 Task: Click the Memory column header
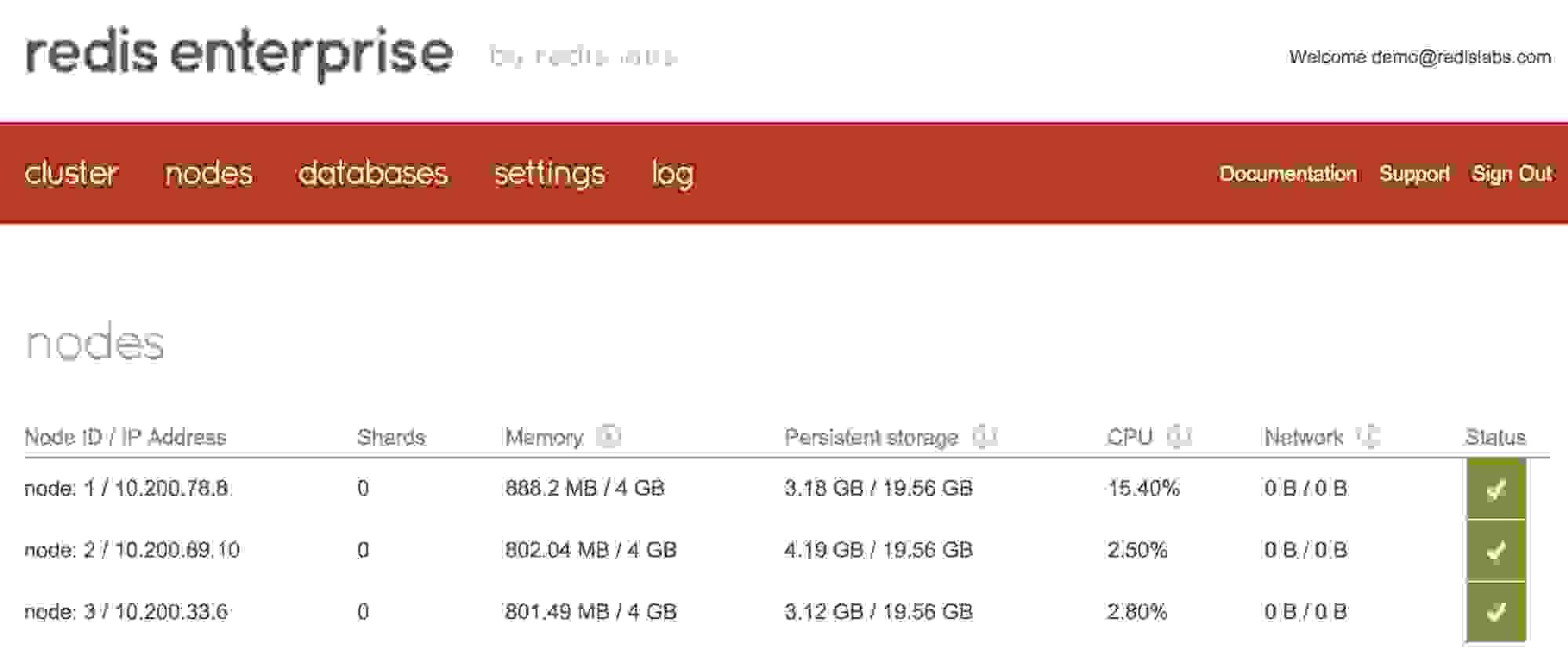tap(544, 437)
